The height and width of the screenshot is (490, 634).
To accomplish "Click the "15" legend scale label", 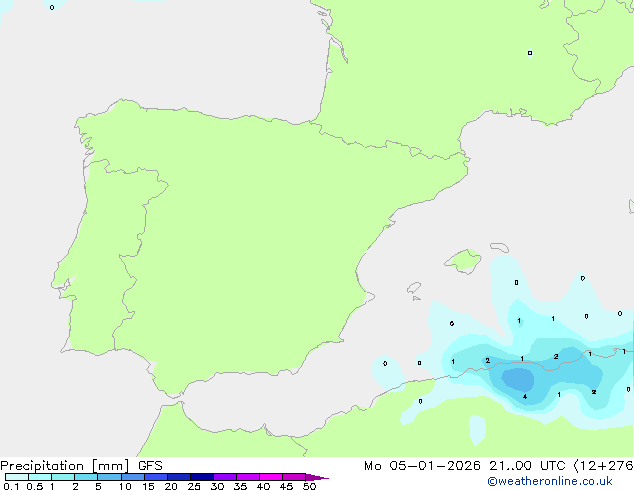I will click(148, 486).
